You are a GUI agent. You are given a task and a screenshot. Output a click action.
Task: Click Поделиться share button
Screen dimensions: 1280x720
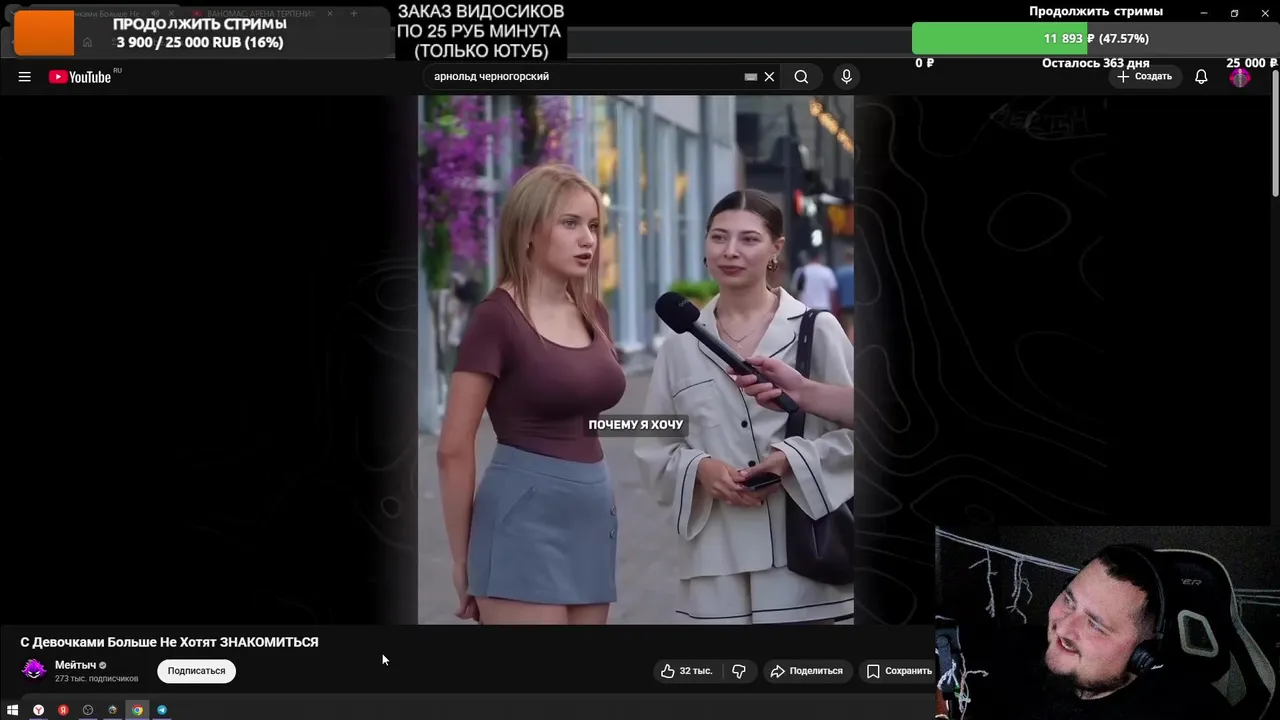(x=806, y=671)
